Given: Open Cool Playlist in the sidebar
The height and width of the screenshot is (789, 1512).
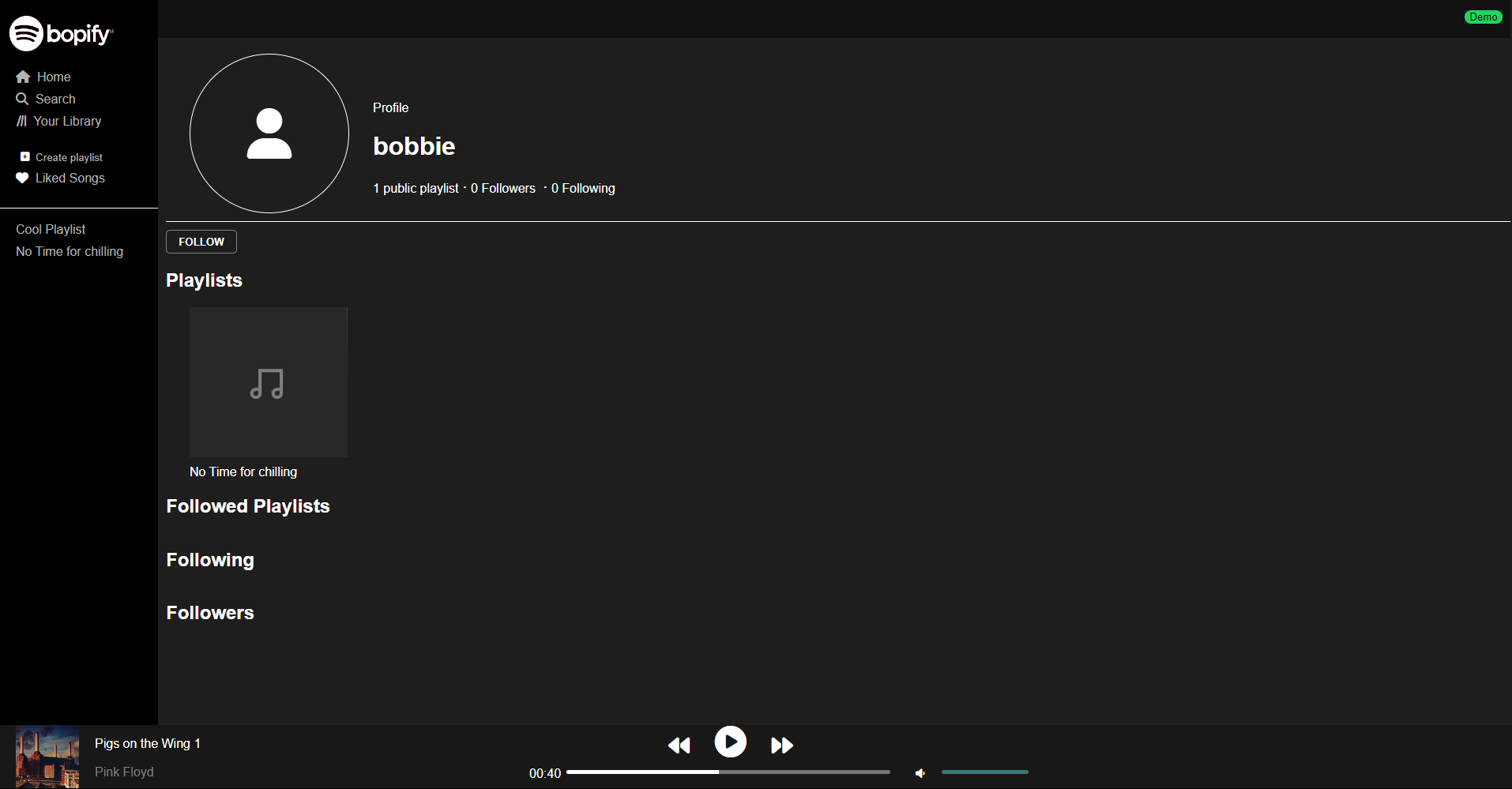Looking at the screenshot, I should click(51, 229).
